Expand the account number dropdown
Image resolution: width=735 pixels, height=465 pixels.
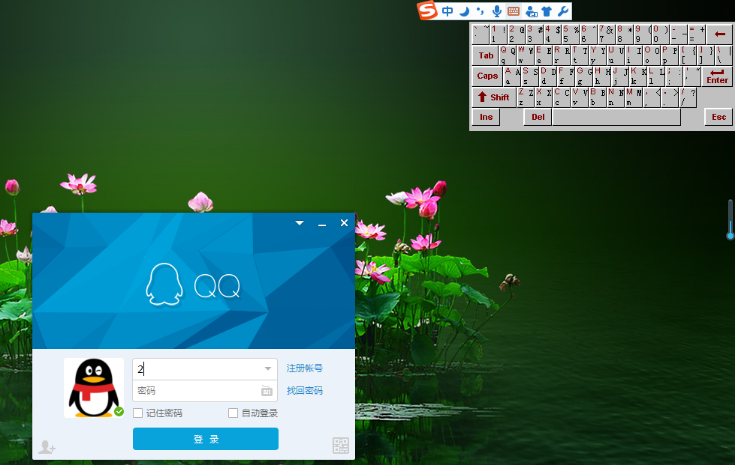pos(267,369)
